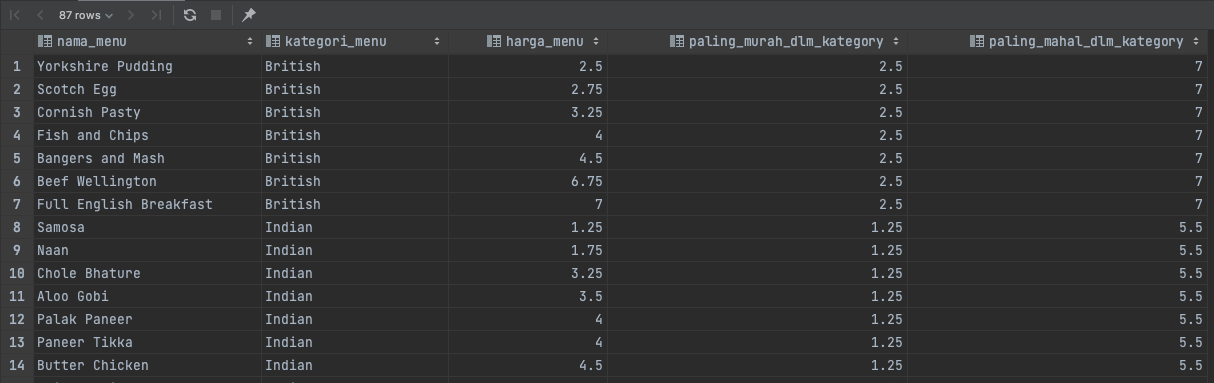Image resolution: width=1214 pixels, height=383 pixels.
Task: Select row number 10 header
Action: click(x=16, y=273)
